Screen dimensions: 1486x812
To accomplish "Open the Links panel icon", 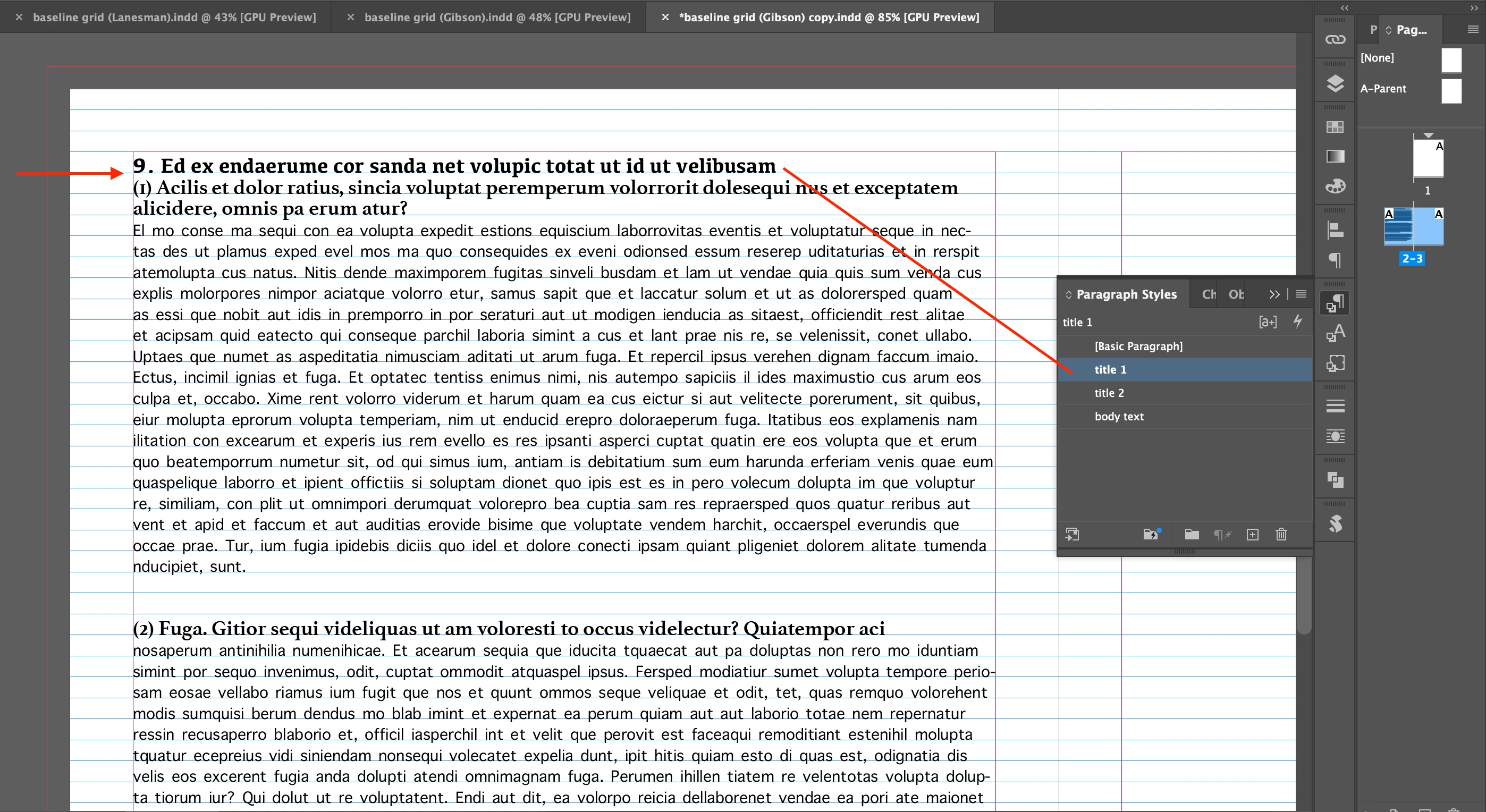I will [1335, 39].
